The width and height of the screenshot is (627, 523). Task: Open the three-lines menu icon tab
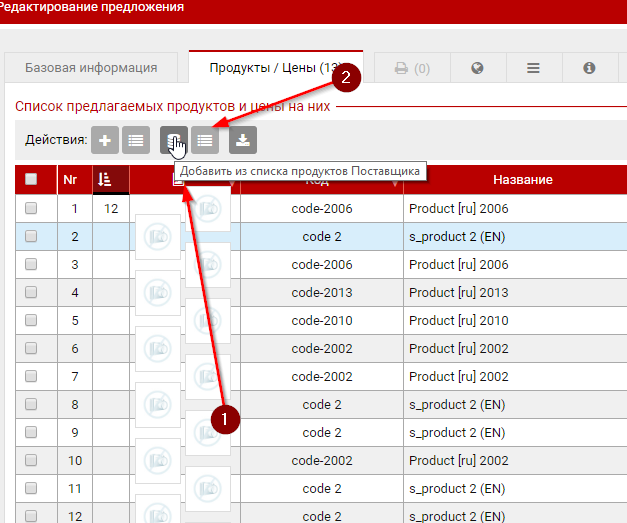coord(533,68)
